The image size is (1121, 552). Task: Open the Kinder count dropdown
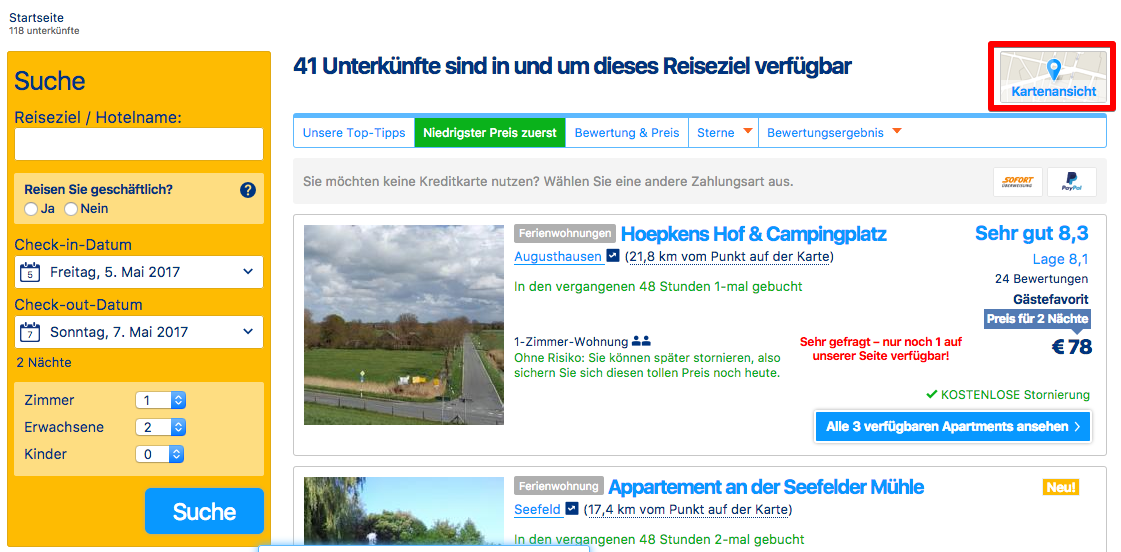click(x=161, y=454)
